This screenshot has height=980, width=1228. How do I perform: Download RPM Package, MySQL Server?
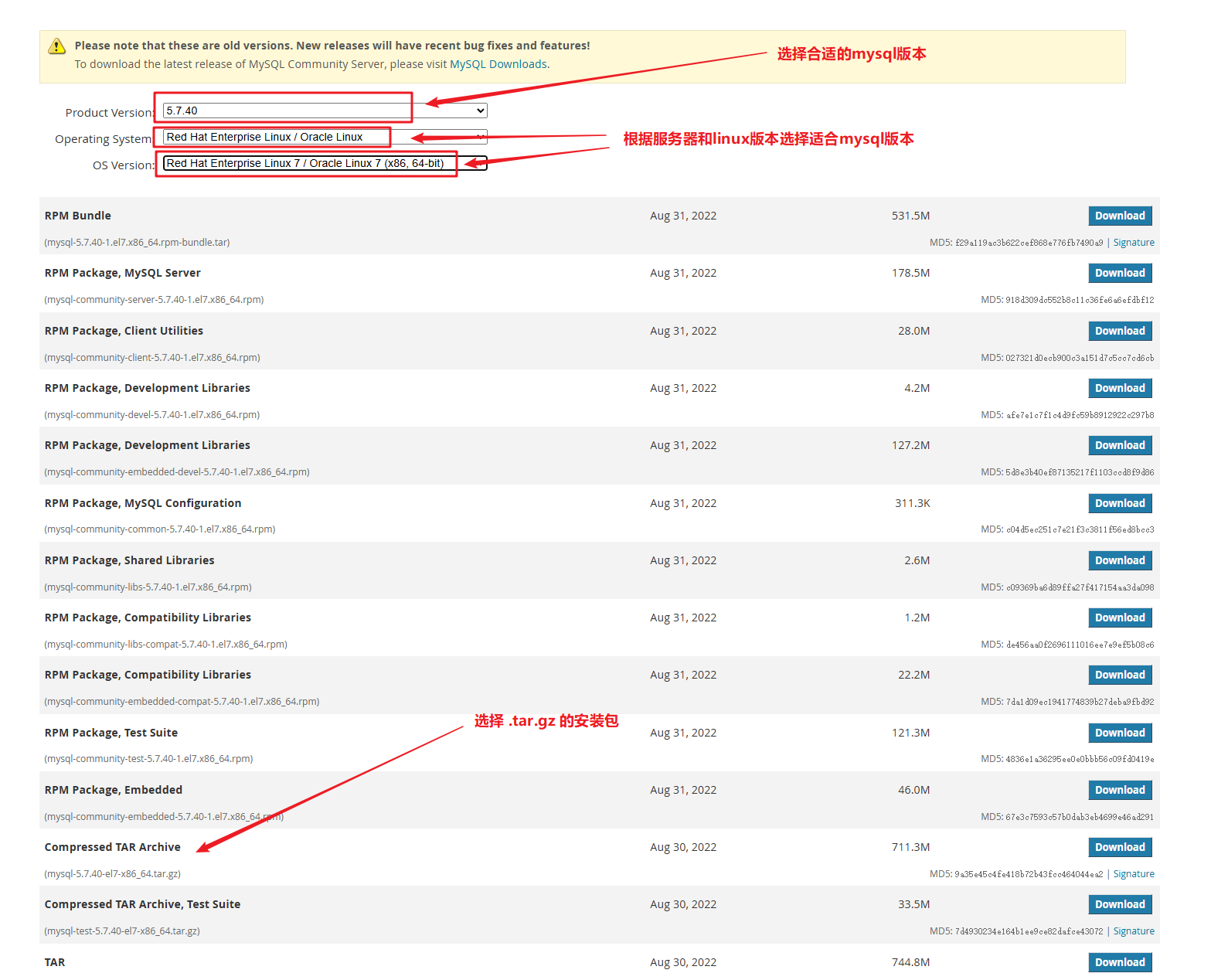point(1120,273)
